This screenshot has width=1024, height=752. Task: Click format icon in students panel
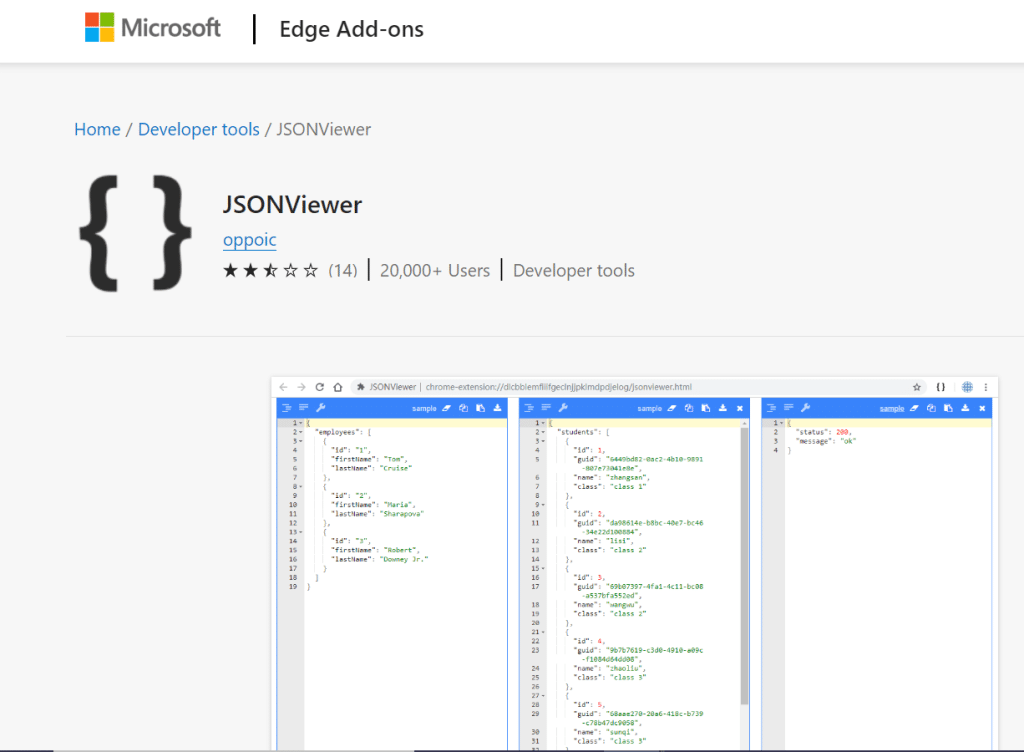point(529,408)
